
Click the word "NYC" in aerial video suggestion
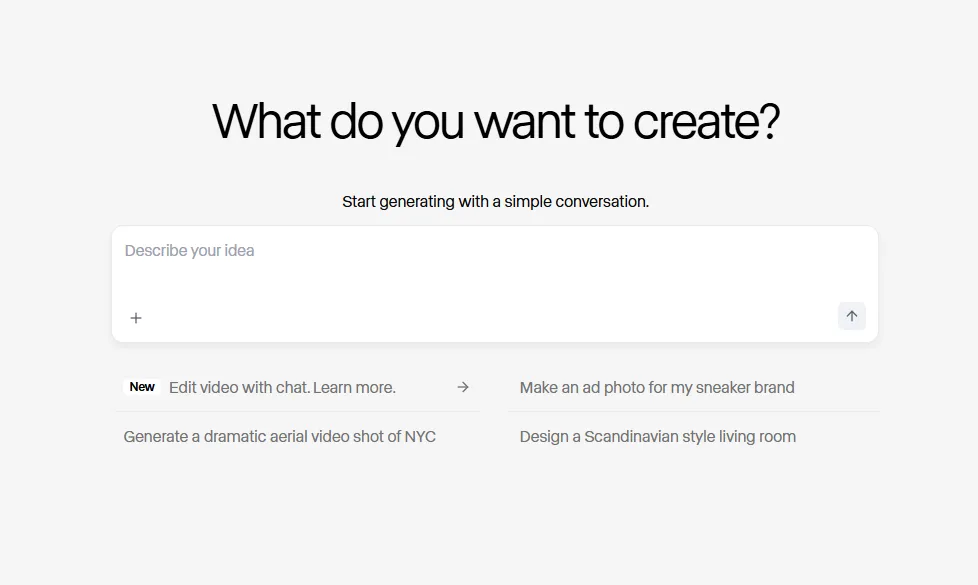tap(420, 437)
